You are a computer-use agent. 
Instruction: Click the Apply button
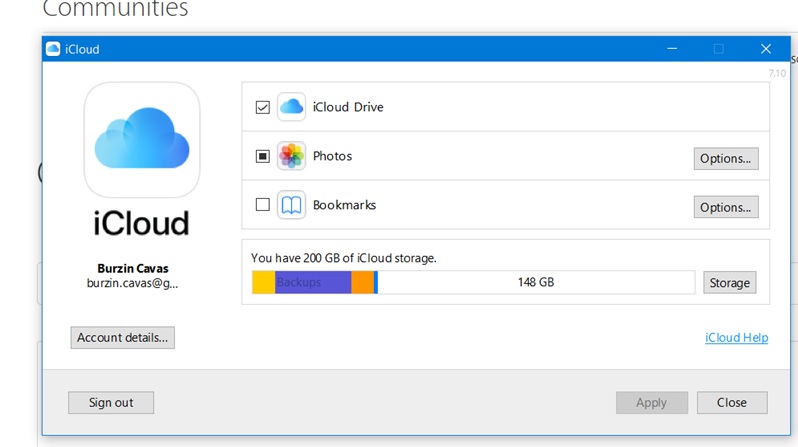(651, 403)
